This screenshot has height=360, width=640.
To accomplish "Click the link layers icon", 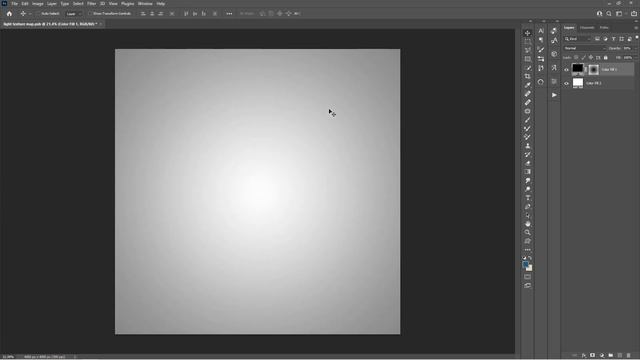I will coord(574,355).
